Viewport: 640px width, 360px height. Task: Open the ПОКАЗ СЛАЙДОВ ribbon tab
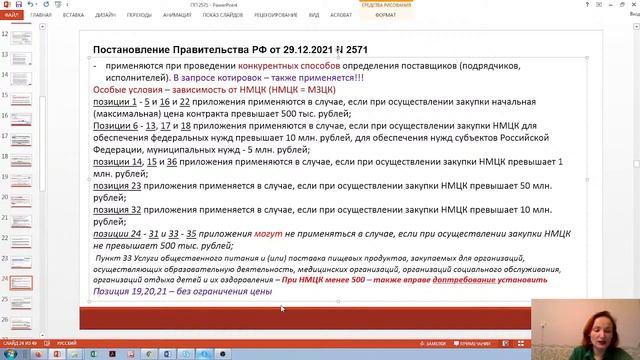[223, 15]
